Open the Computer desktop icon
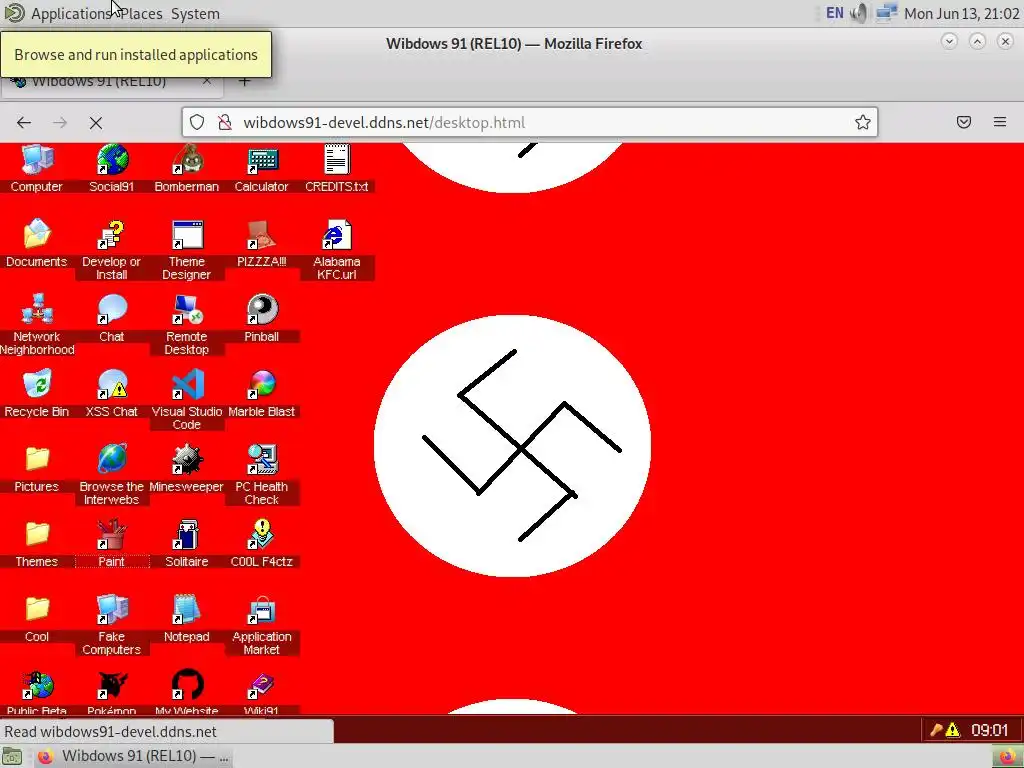This screenshot has width=1024, height=768. coord(37,169)
